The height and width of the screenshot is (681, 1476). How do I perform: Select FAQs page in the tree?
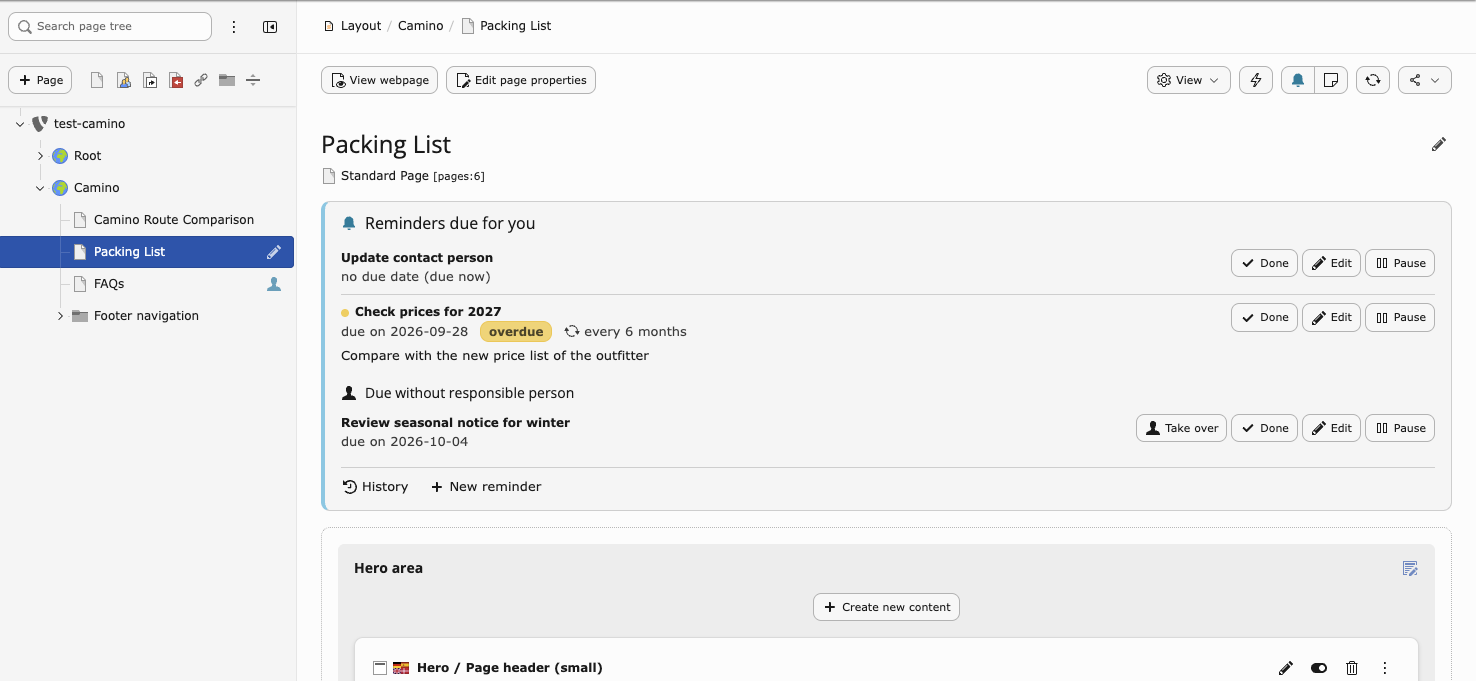pos(109,284)
